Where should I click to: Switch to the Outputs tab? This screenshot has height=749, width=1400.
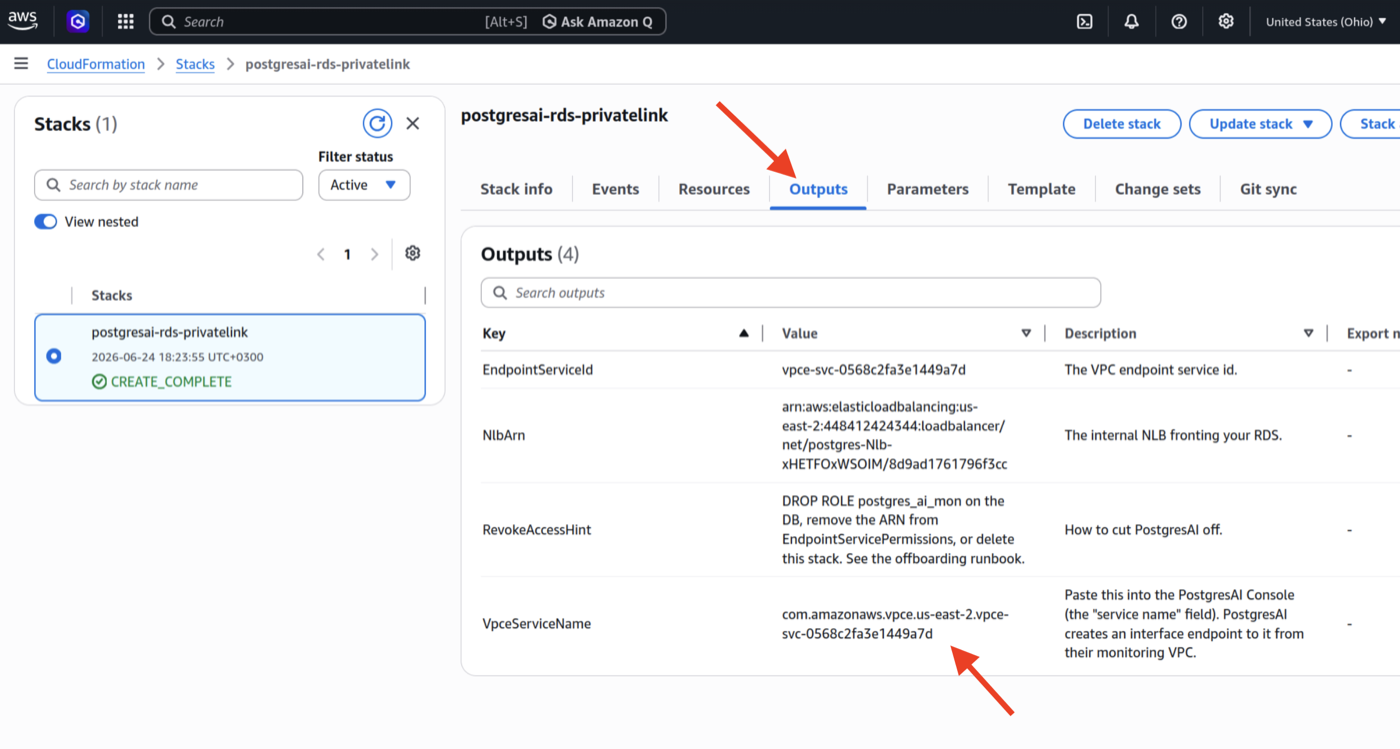click(818, 189)
